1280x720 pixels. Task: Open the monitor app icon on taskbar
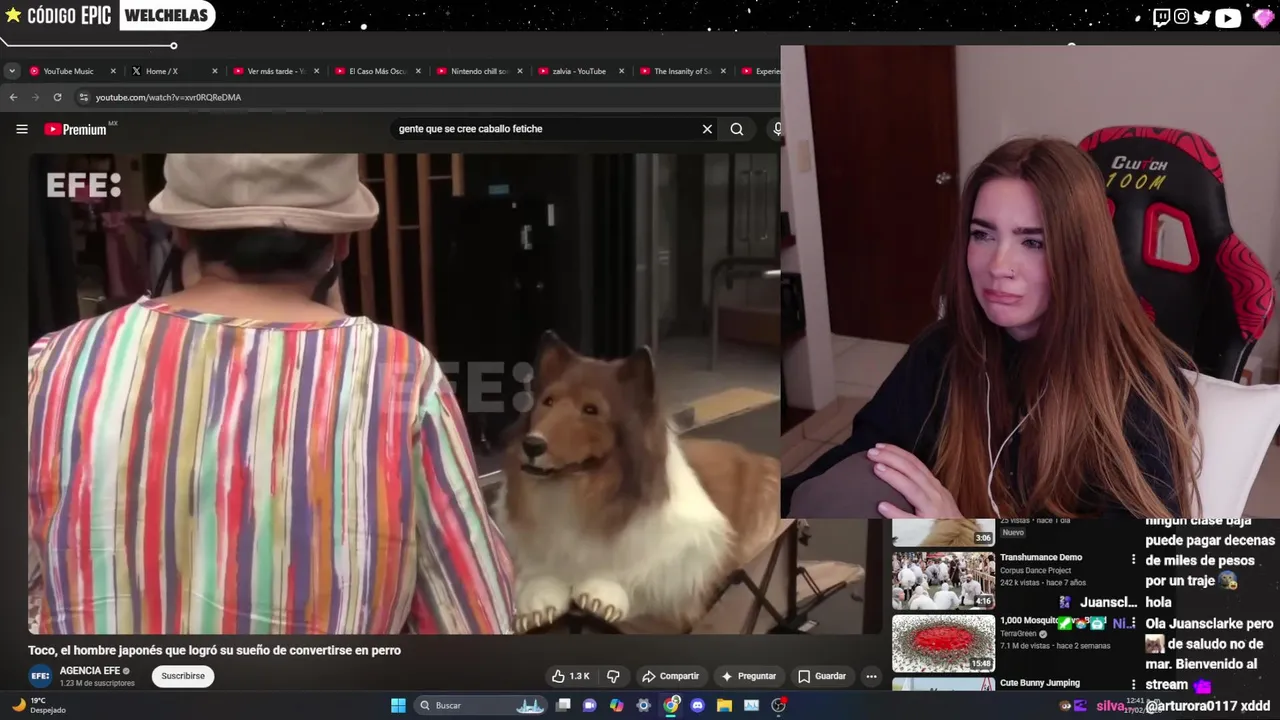tap(751, 705)
